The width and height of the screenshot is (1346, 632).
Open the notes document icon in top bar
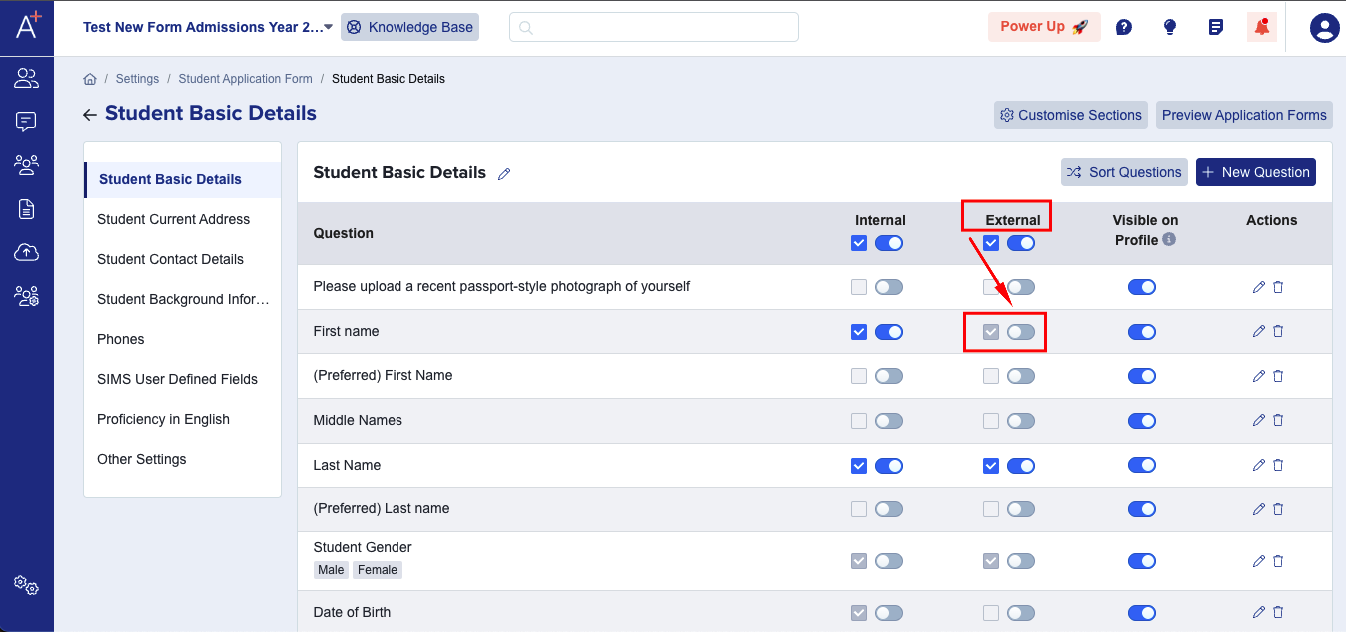[x=1215, y=27]
